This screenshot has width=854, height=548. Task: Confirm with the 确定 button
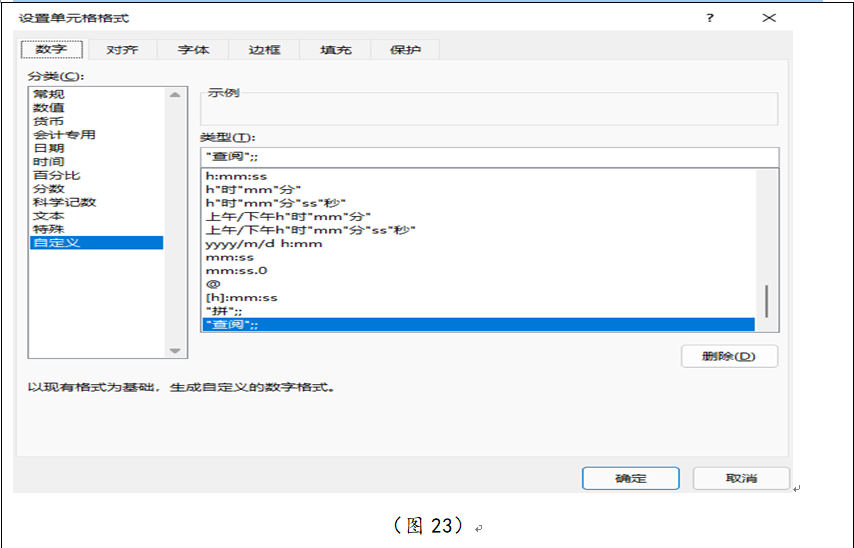coord(630,479)
